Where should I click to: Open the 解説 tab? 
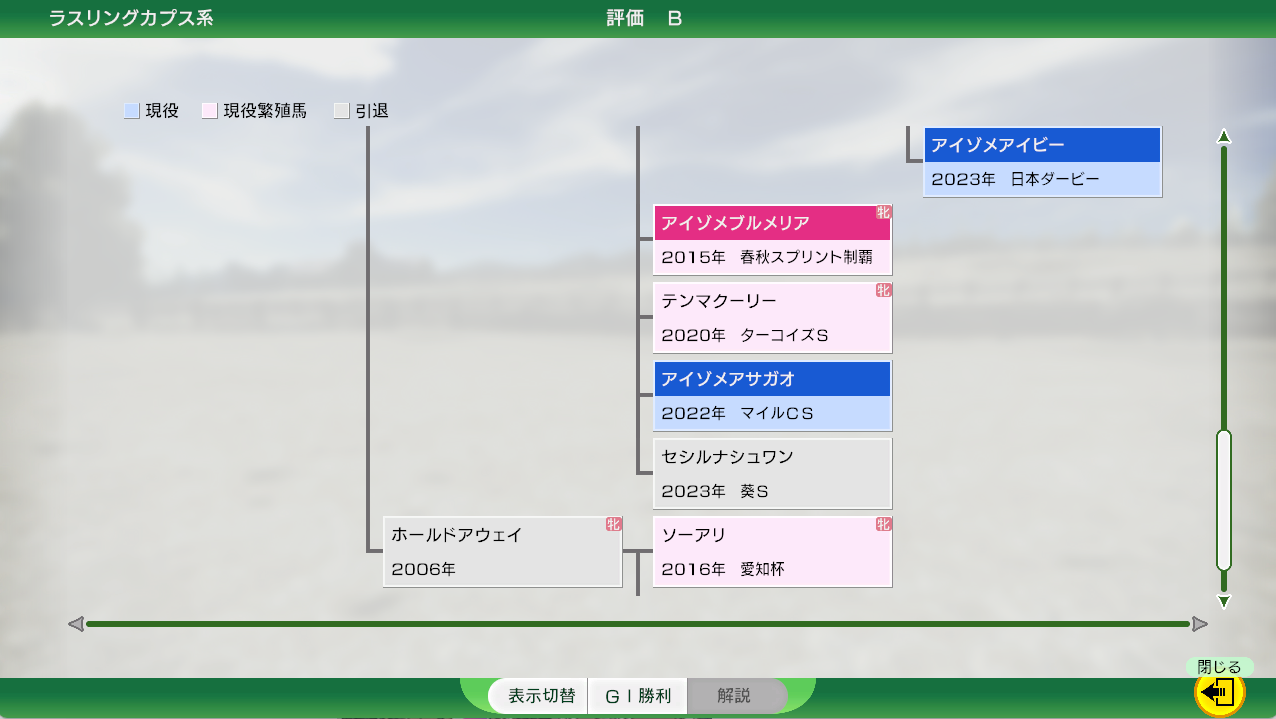pos(734,696)
